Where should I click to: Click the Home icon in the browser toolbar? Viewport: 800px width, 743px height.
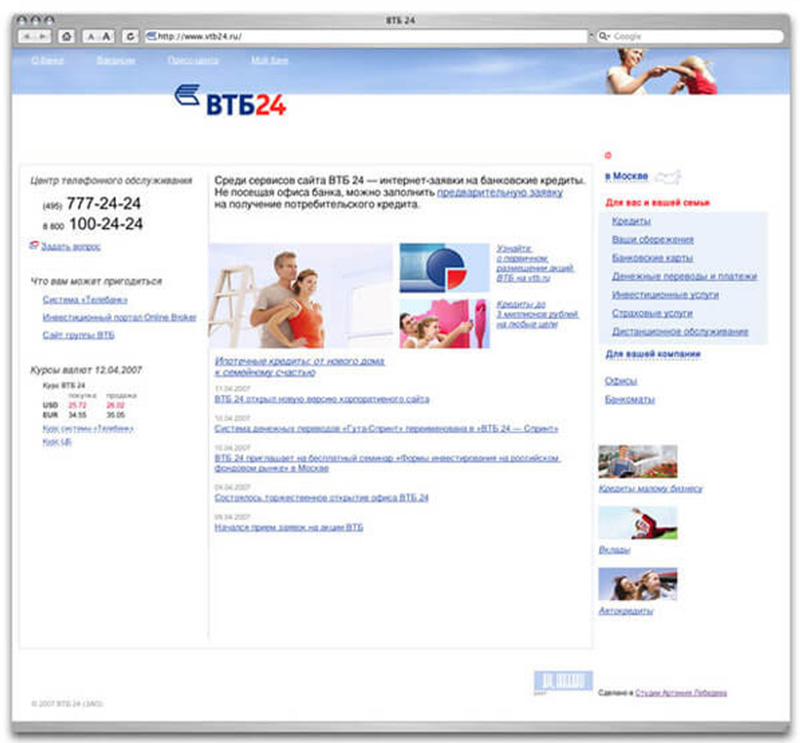point(66,35)
